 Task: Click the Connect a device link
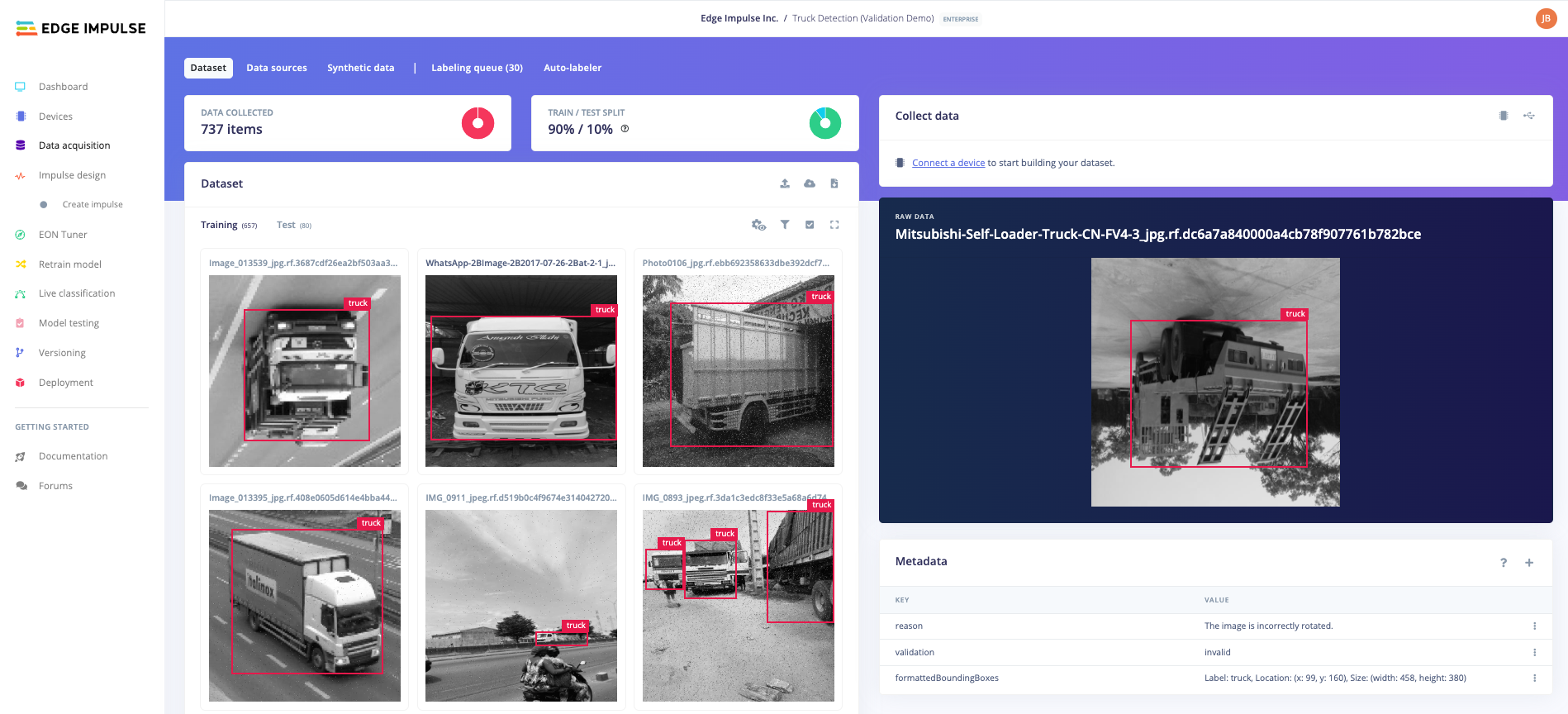(948, 163)
